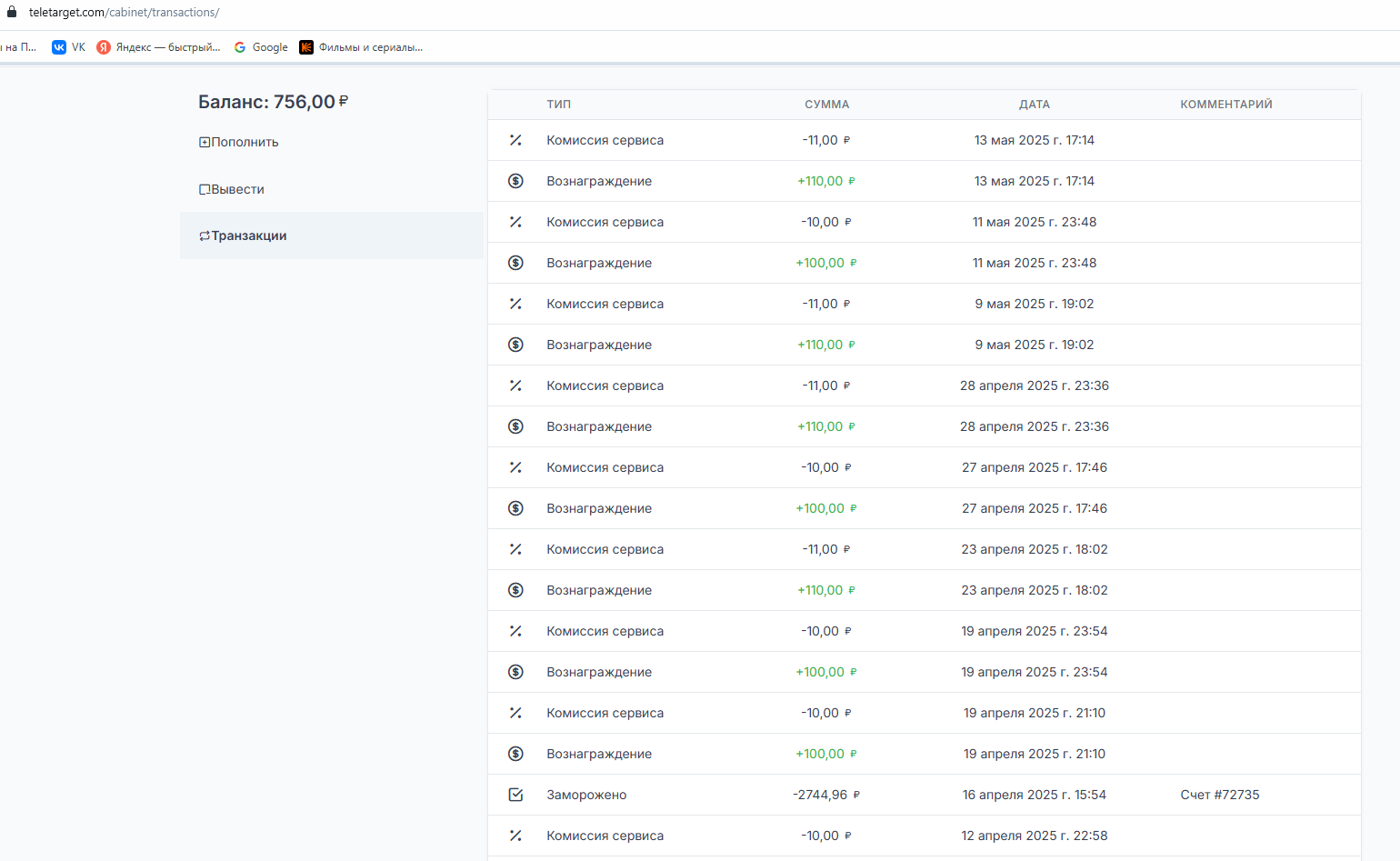1400x861 pixels.
Task: Click Вознаграждение label dated 28 апреля 23:36
Action: (x=599, y=426)
